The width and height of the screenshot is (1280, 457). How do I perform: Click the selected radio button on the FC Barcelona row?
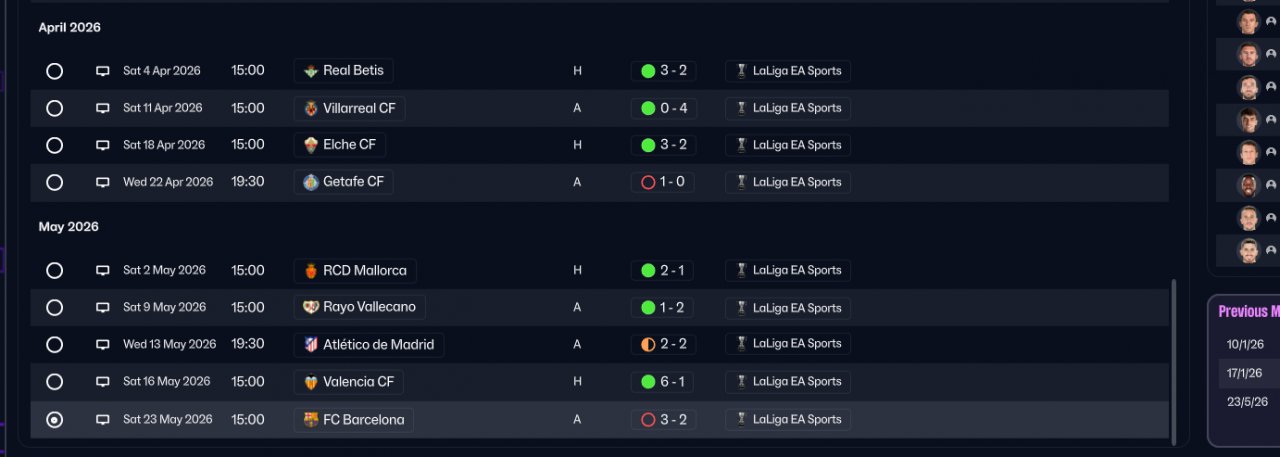55,420
